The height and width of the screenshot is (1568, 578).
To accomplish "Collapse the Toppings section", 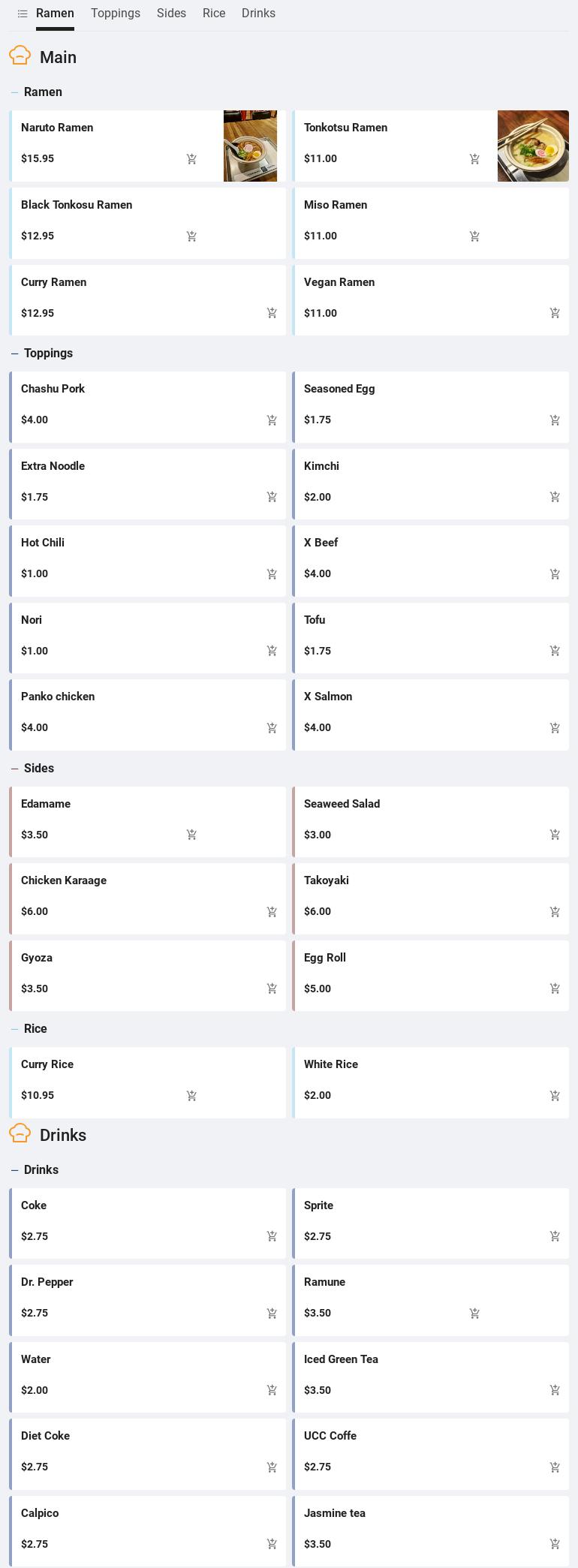I will (x=15, y=354).
